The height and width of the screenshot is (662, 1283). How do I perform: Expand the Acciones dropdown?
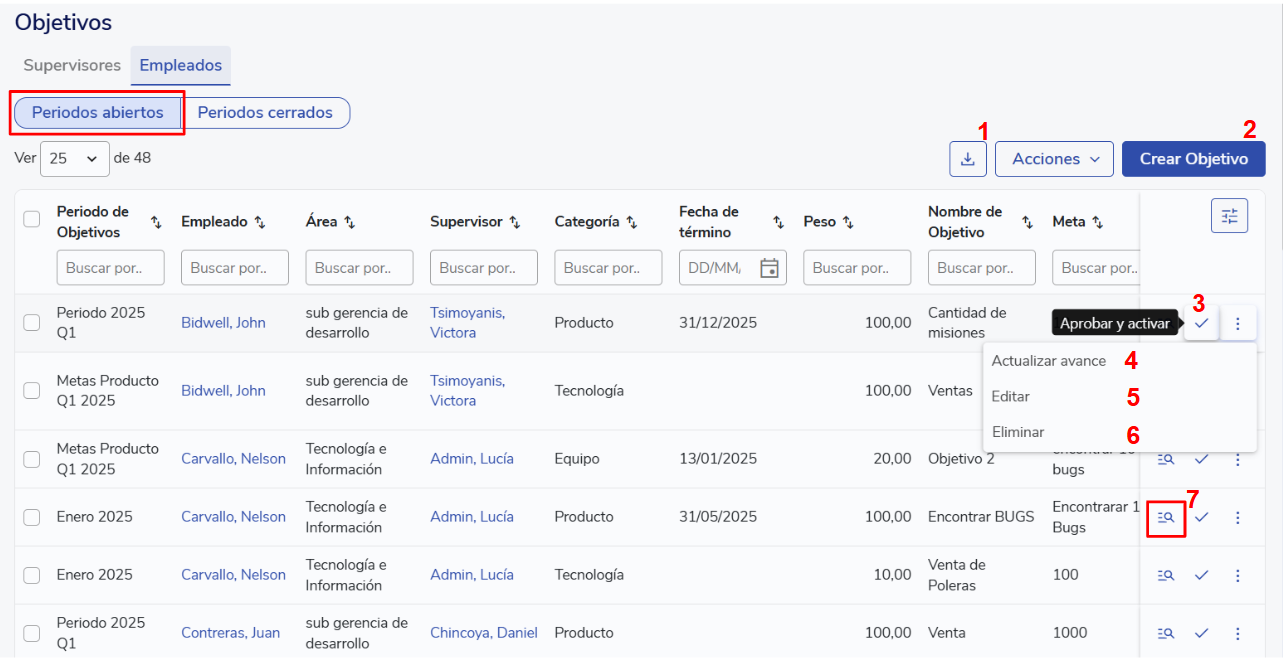point(1054,159)
